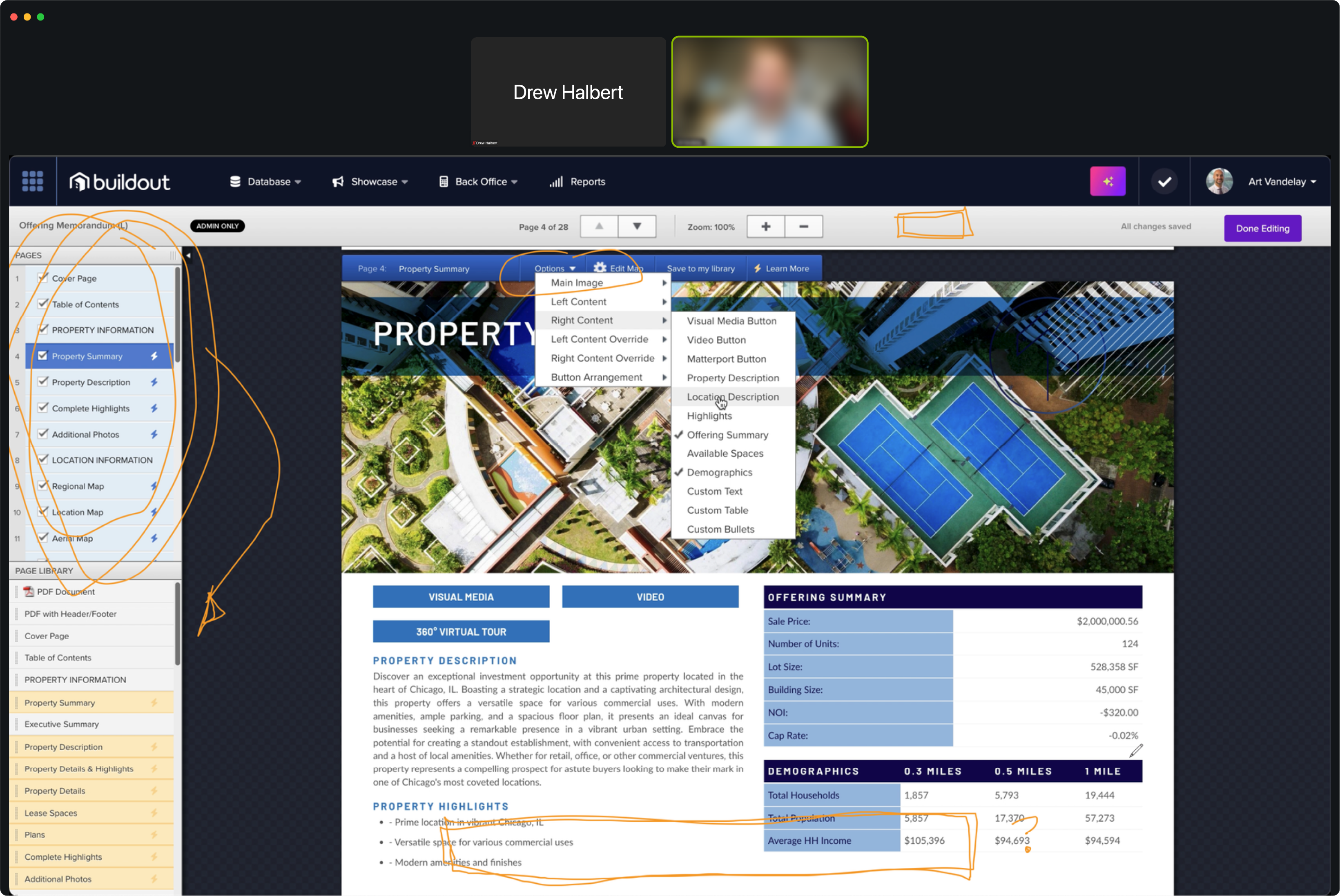Click lightning bolt on Aerial Map row
This screenshot has height=896, width=1340.
154,538
